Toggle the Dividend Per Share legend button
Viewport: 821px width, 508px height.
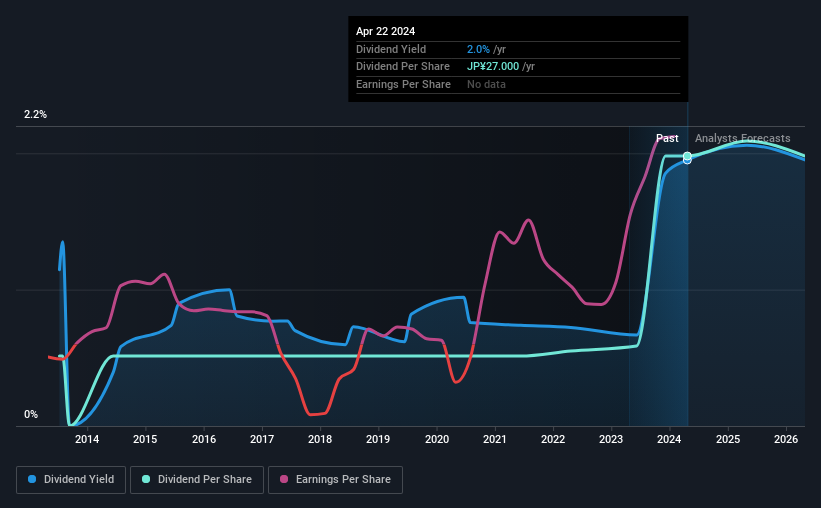pos(197,480)
